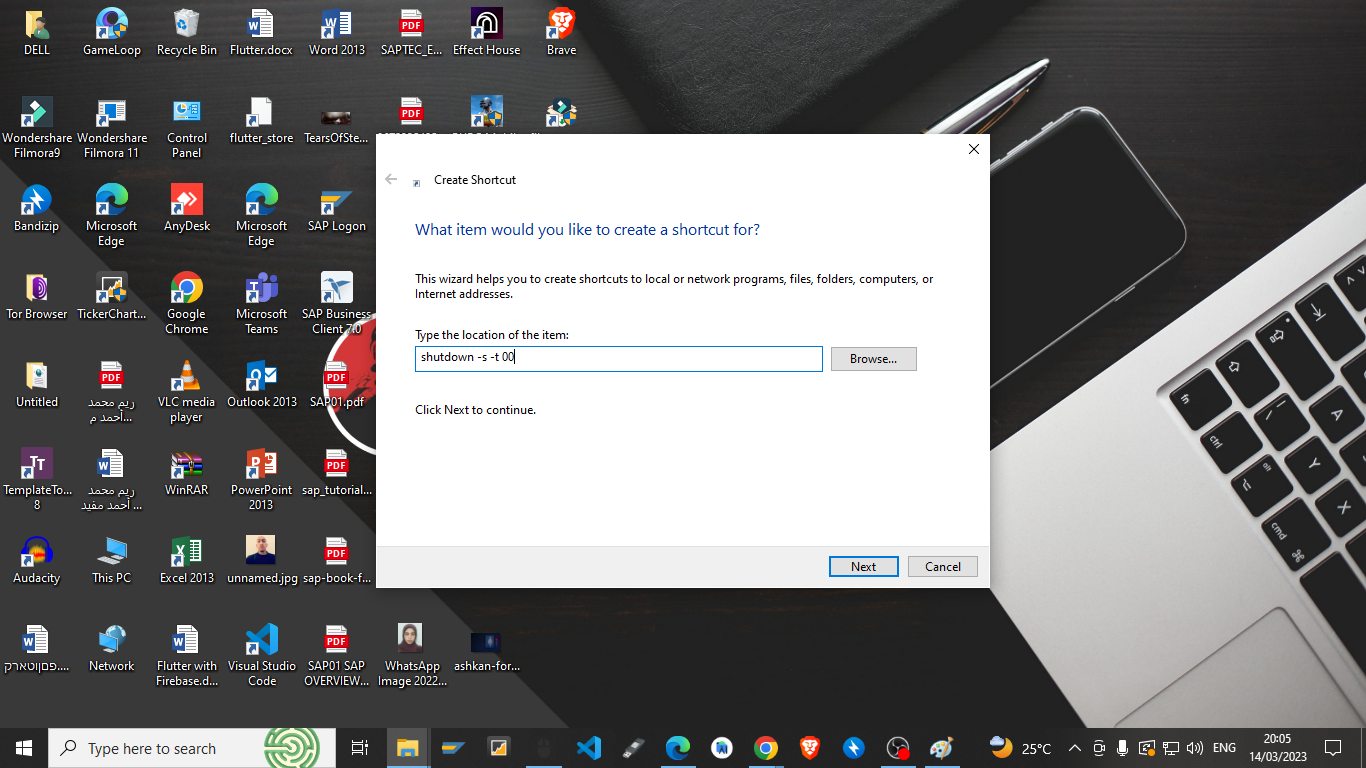Select the Wondershare Filmora9 shortcut
This screenshot has width=1366, height=768.
[37, 128]
